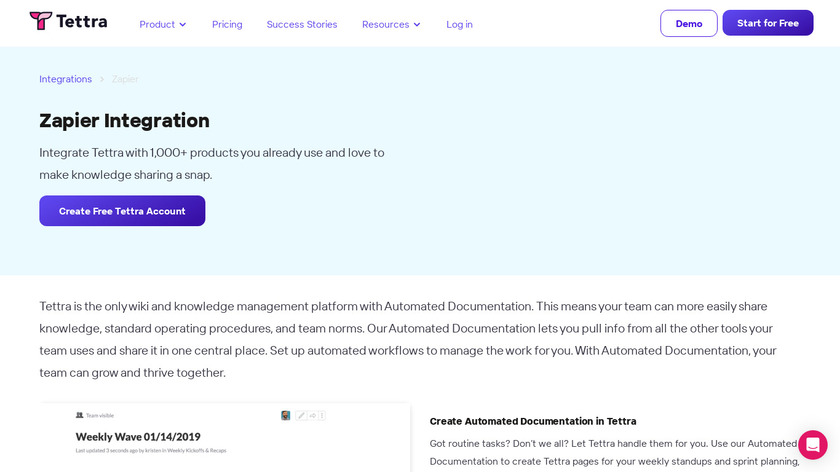Click the 'Integrate Tettra with 1,000+ products' tagline

[212, 163]
